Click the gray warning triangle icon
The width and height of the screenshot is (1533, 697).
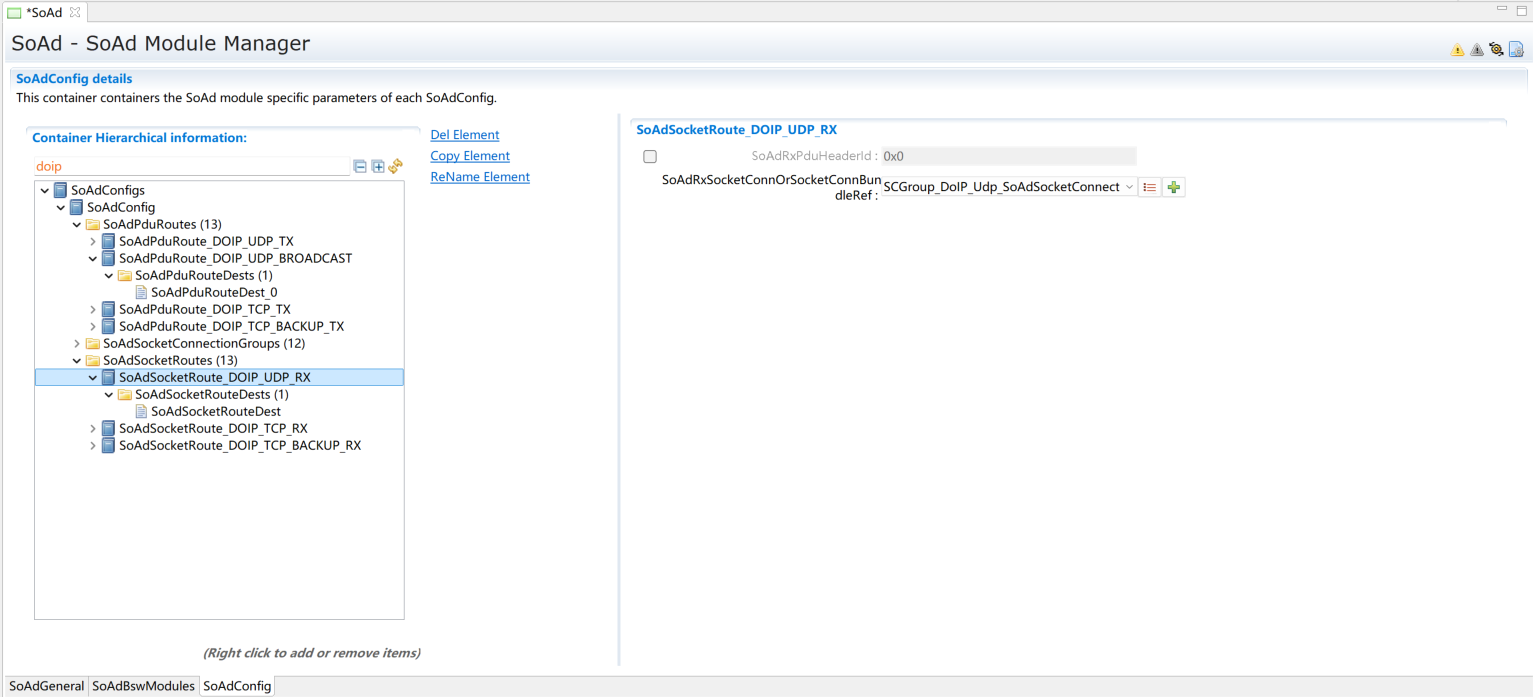[x=1476, y=50]
